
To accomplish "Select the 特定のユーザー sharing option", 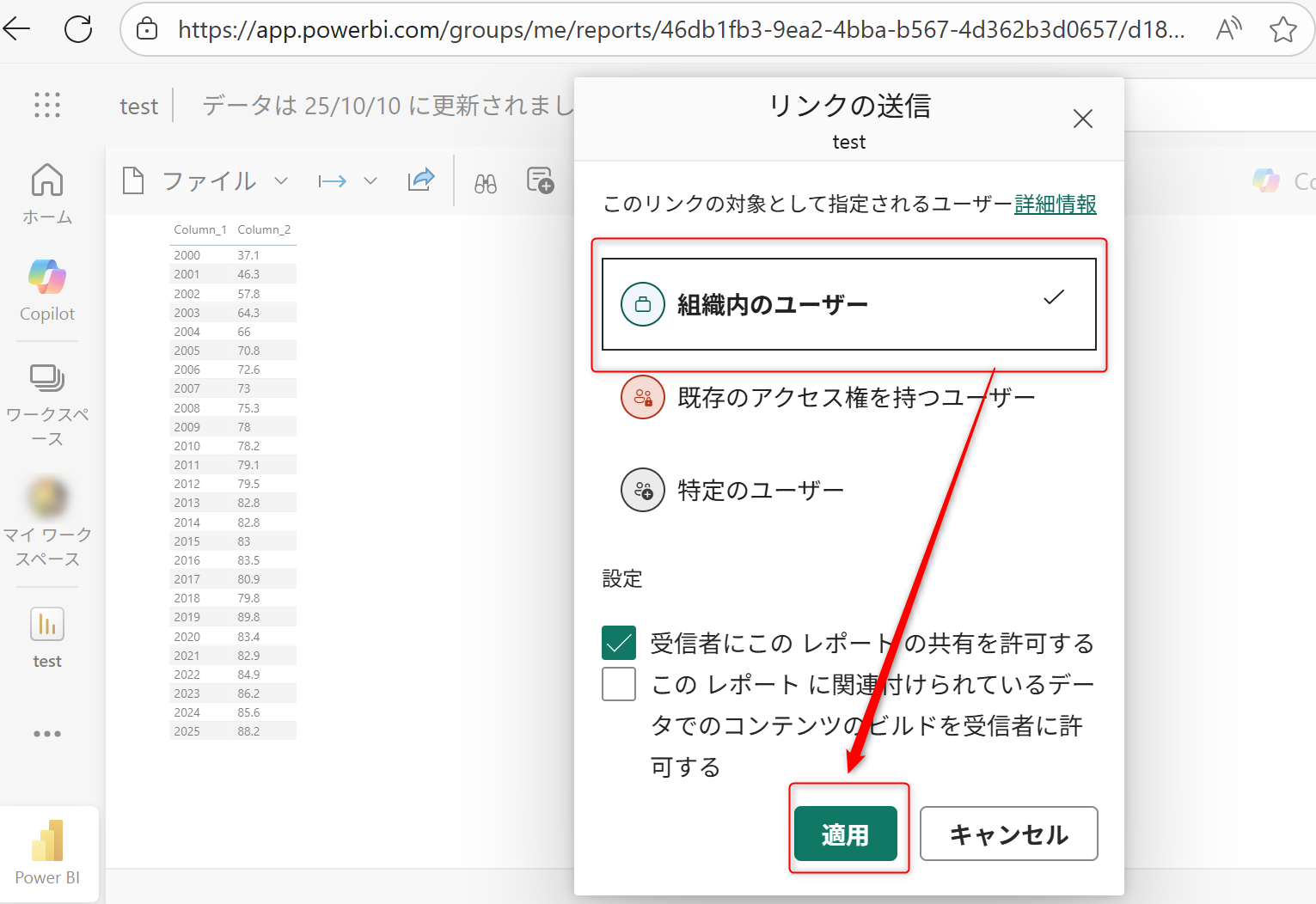I will click(760, 490).
